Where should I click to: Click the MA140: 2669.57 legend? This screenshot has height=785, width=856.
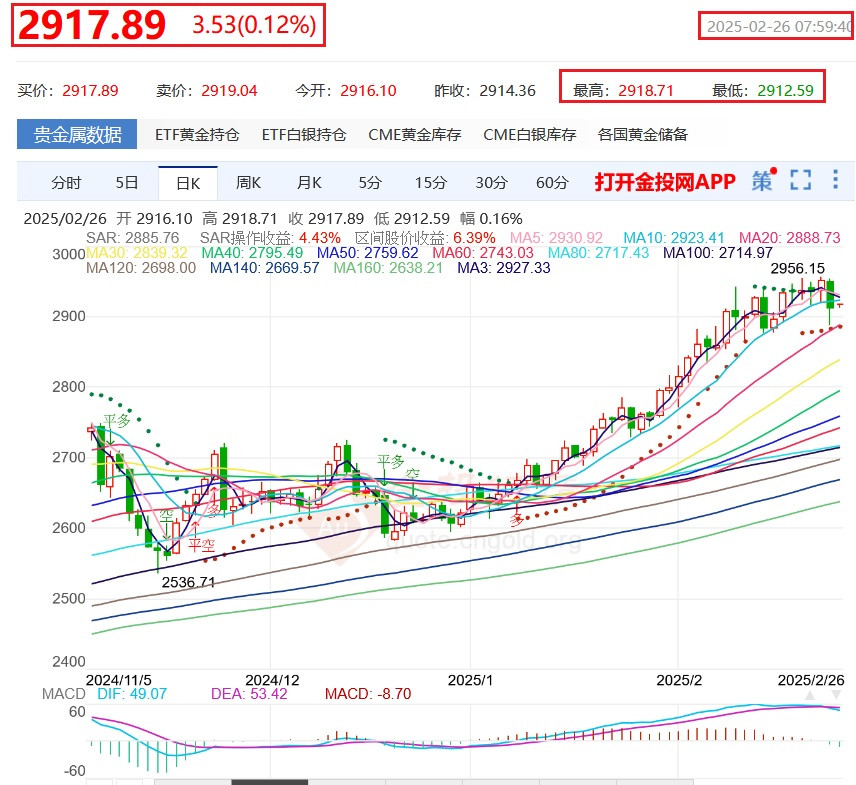(x=265, y=268)
